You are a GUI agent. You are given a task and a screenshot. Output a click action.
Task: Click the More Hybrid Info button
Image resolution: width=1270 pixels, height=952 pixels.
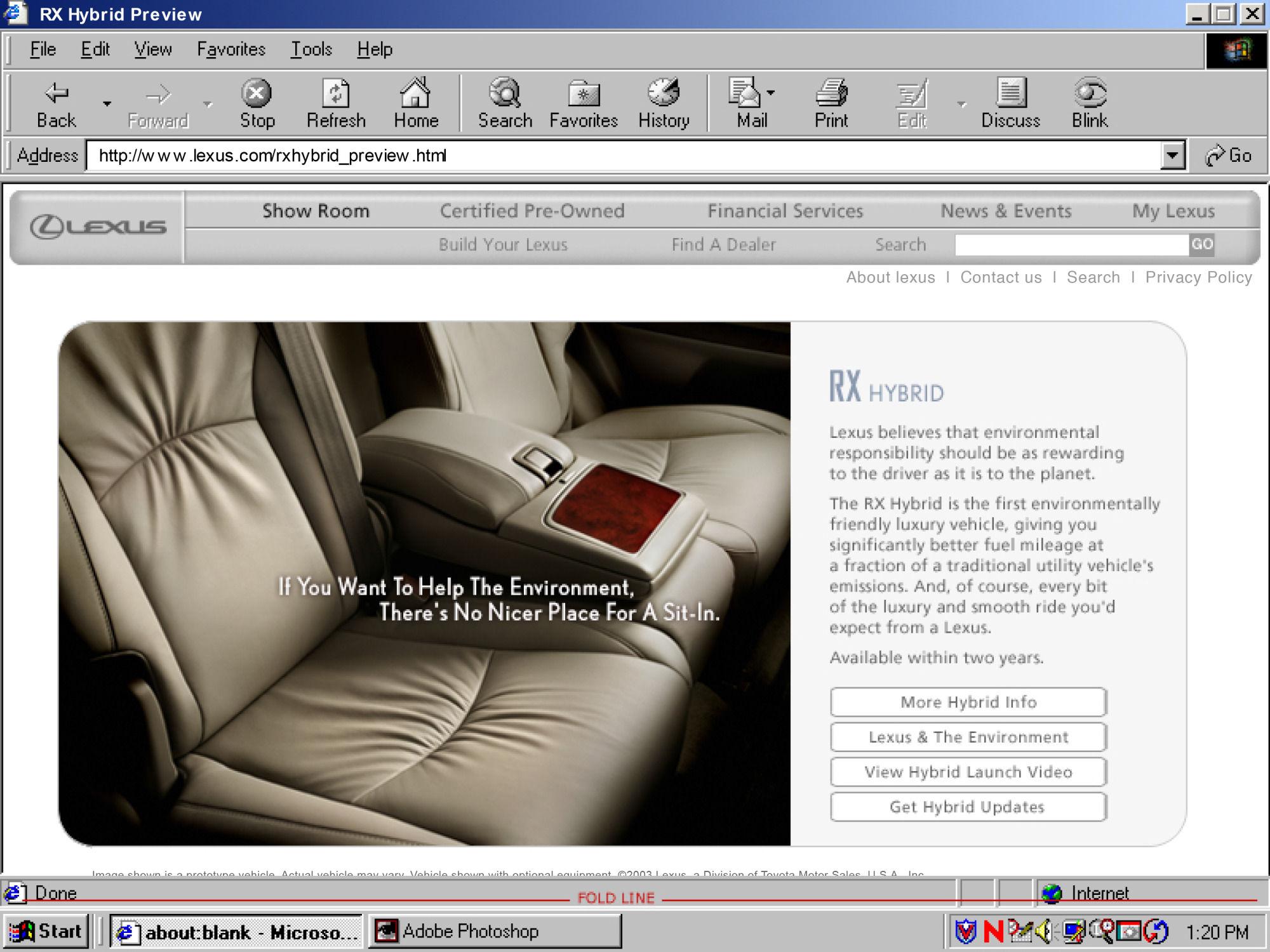968,702
